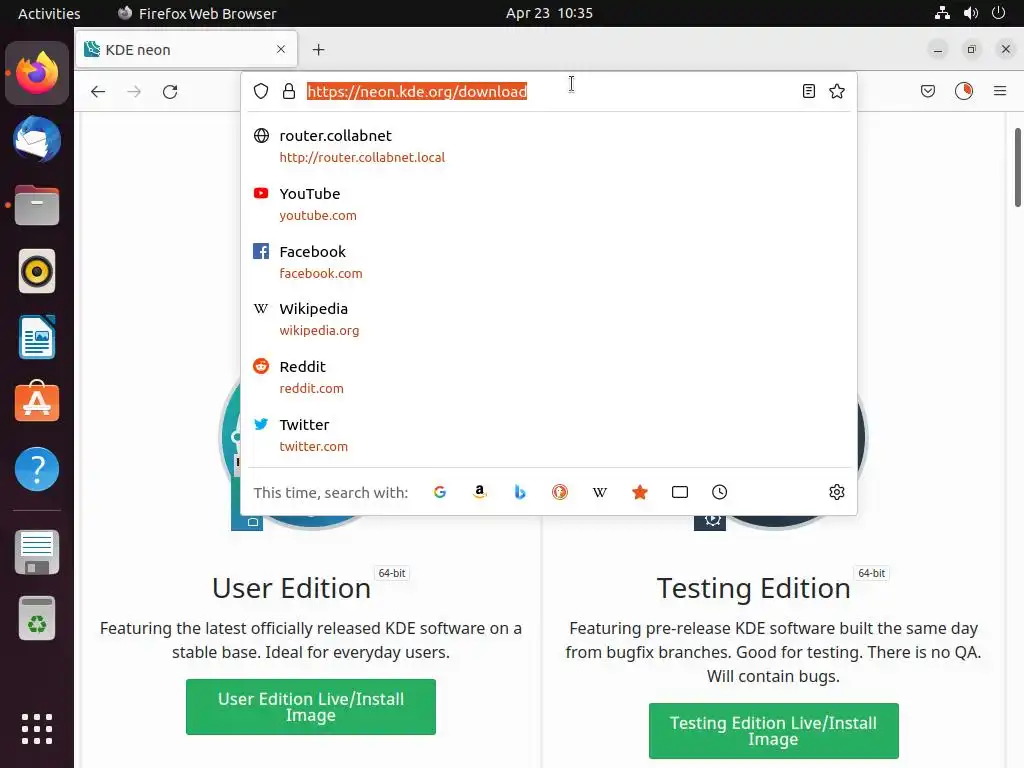This screenshot has width=1024, height=768.
Task: Choose the Reddit suggestion
Action: click(549, 377)
